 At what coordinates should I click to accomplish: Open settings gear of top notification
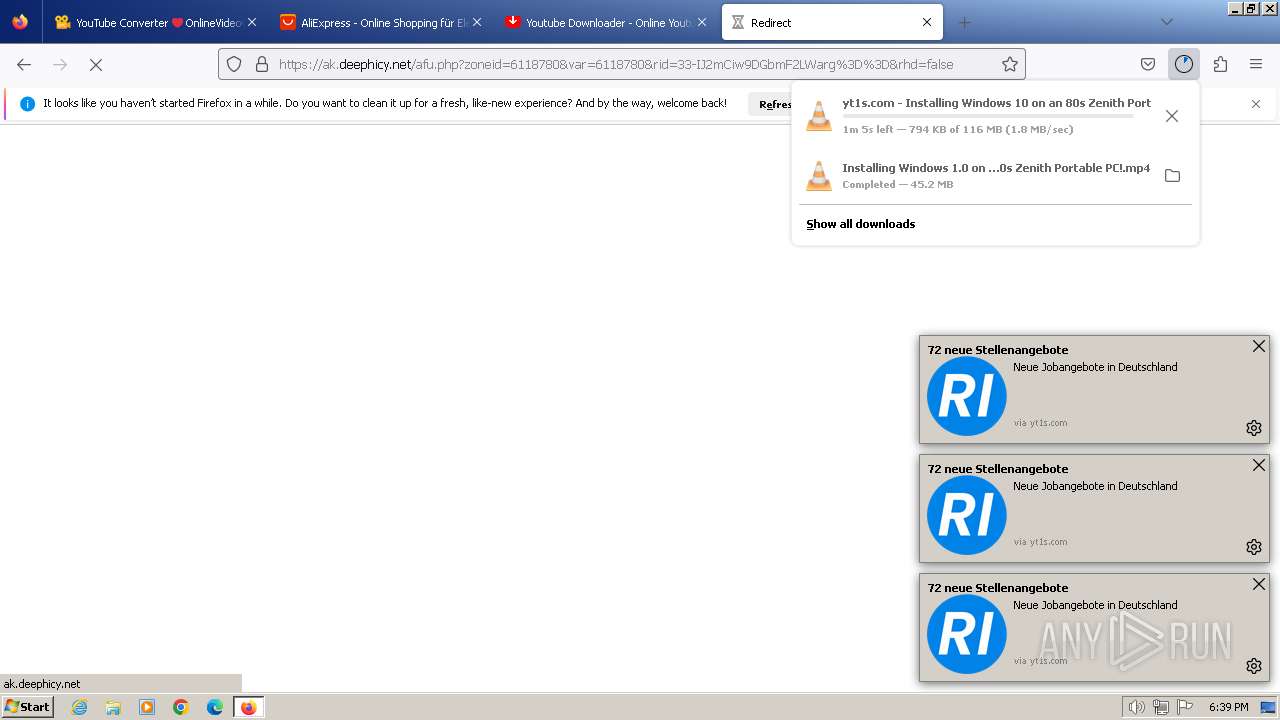coord(1254,428)
